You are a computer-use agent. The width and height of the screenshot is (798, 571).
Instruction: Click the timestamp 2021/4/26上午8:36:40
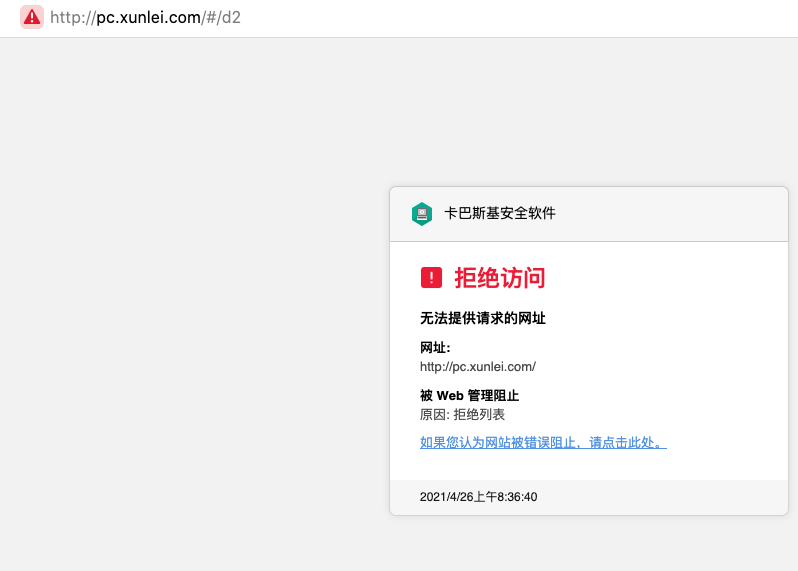478,497
